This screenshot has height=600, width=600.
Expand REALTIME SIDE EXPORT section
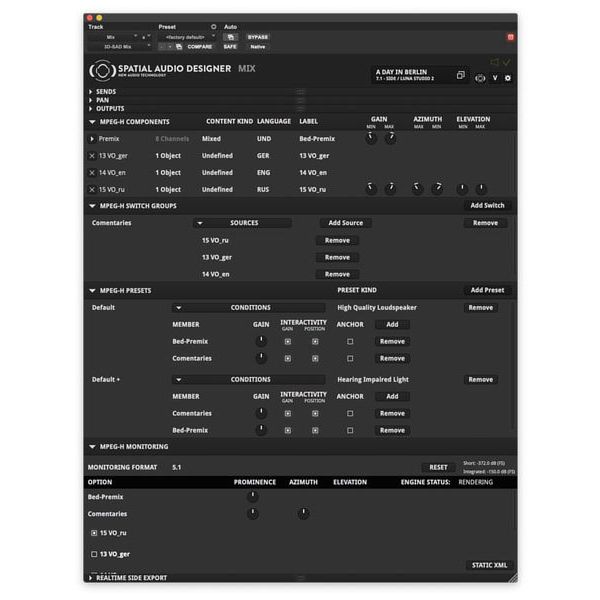(x=91, y=578)
